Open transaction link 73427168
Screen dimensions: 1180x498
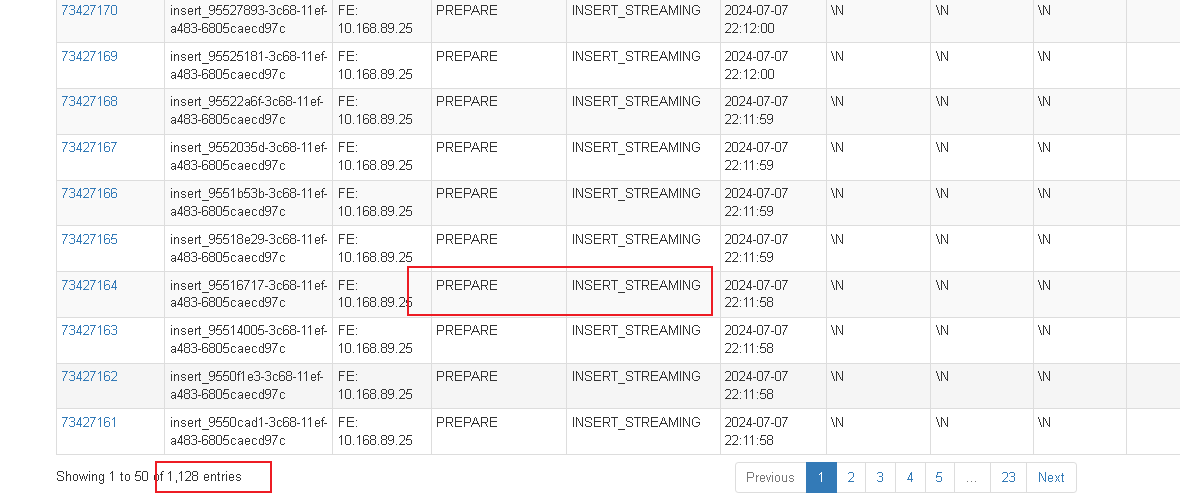[x=89, y=102]
